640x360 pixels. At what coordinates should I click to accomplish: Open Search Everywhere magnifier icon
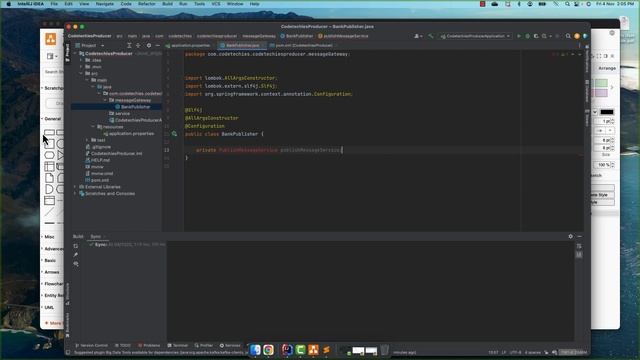tap(568, 36)
